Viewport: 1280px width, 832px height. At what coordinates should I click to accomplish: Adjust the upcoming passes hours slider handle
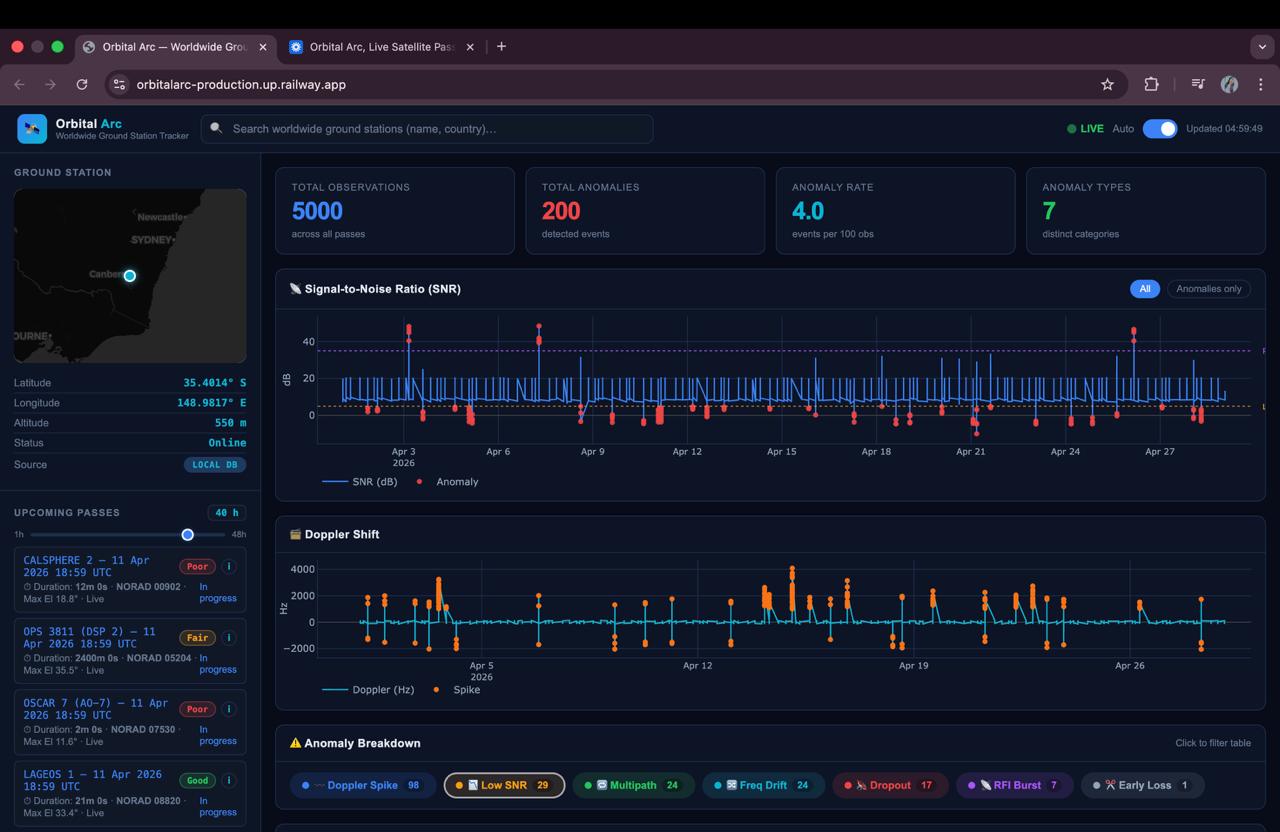tap(187, 534)
